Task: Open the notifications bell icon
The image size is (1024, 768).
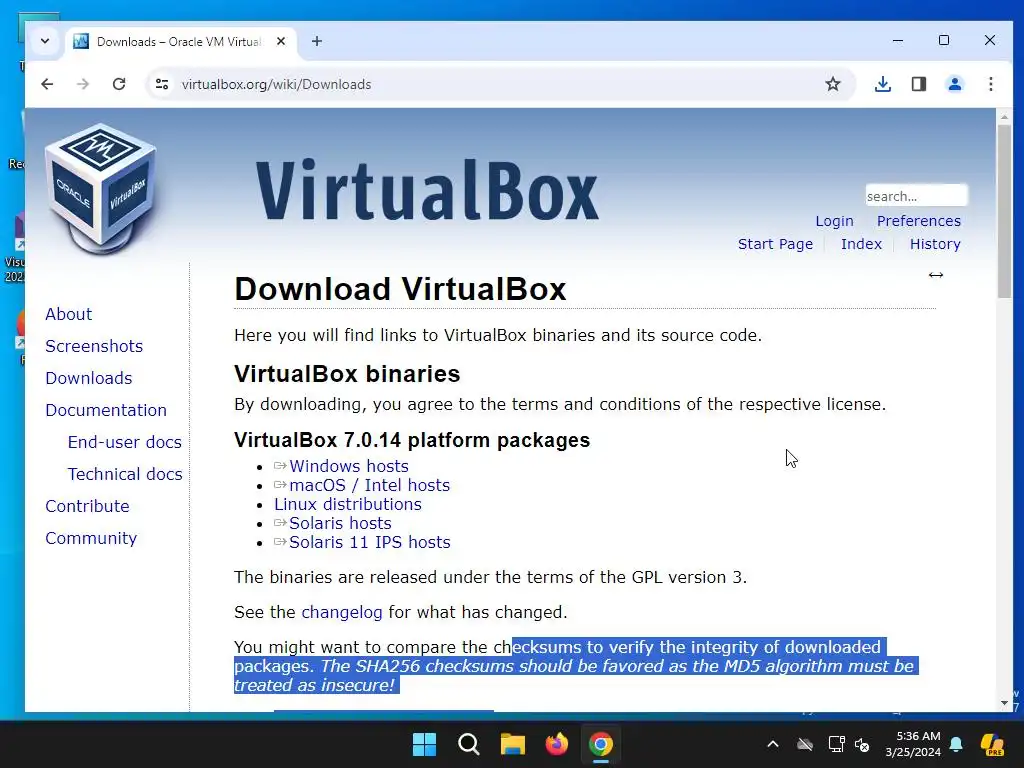Action: [x=956, y=744]
